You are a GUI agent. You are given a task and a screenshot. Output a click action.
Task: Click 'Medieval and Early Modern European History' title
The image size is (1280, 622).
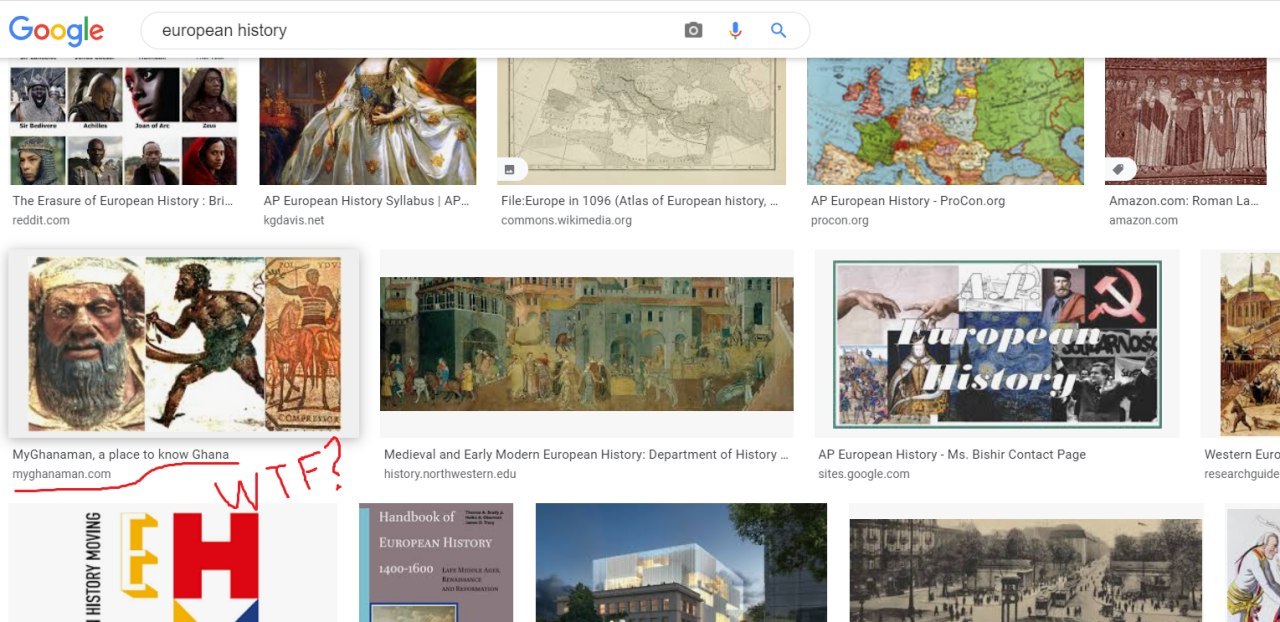click(x=586, y=455)
